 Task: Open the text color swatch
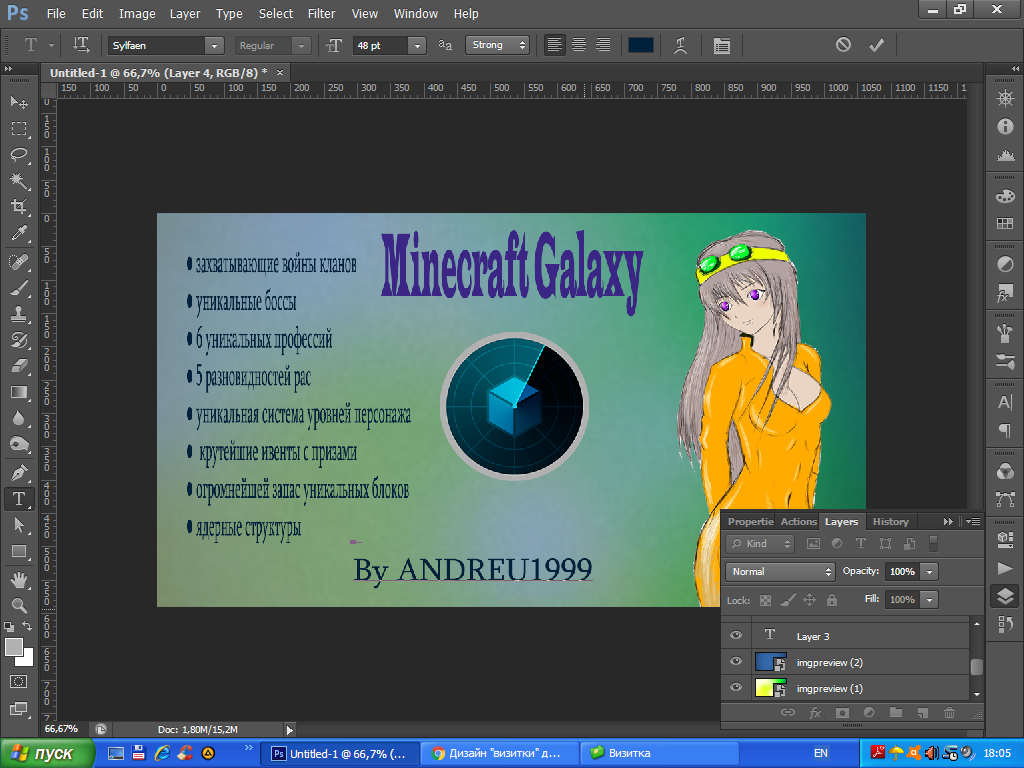click(641, 45)
